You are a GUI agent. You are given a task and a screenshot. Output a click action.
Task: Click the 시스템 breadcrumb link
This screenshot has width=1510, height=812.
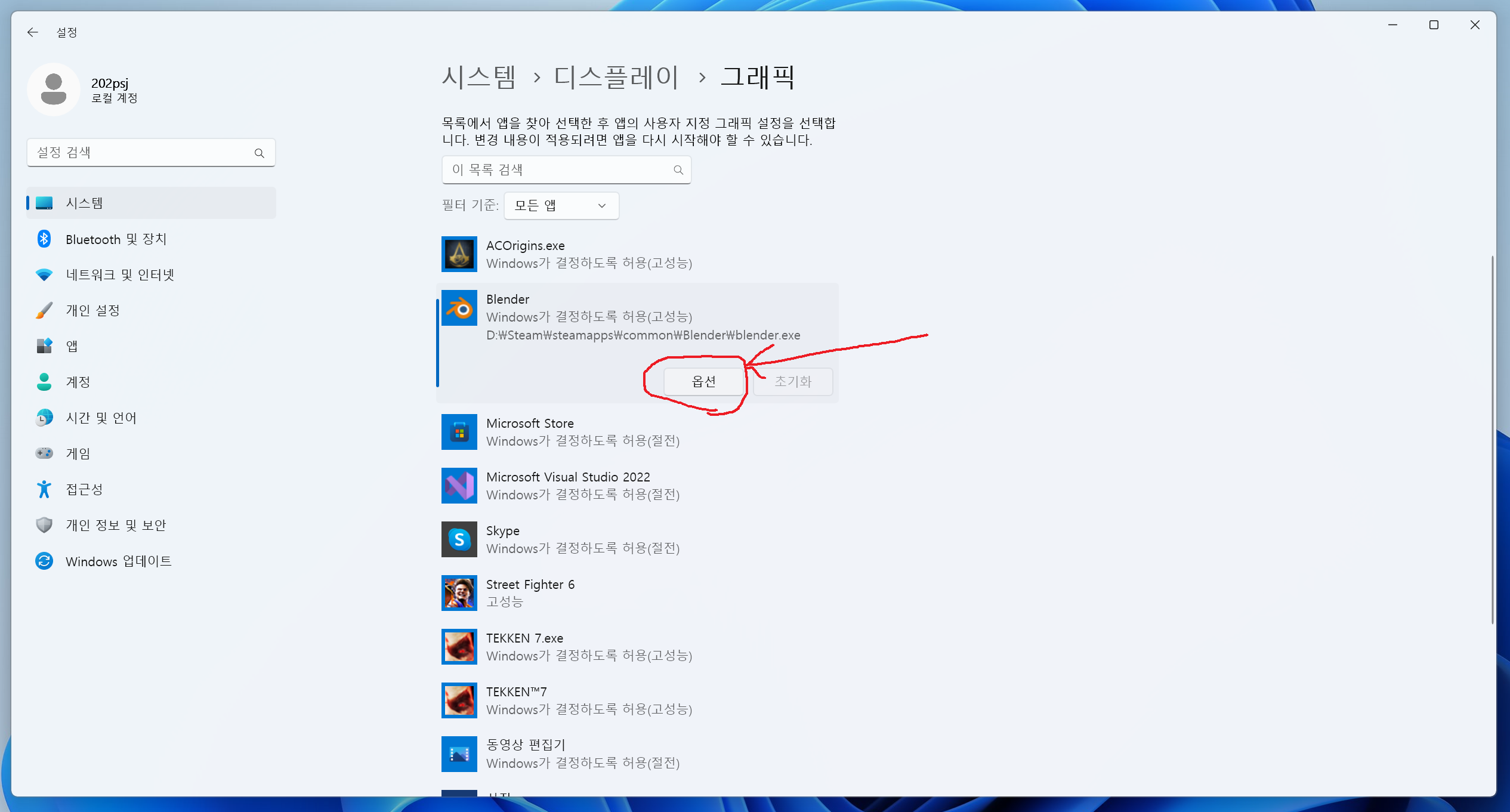click(x=478, y=78)
